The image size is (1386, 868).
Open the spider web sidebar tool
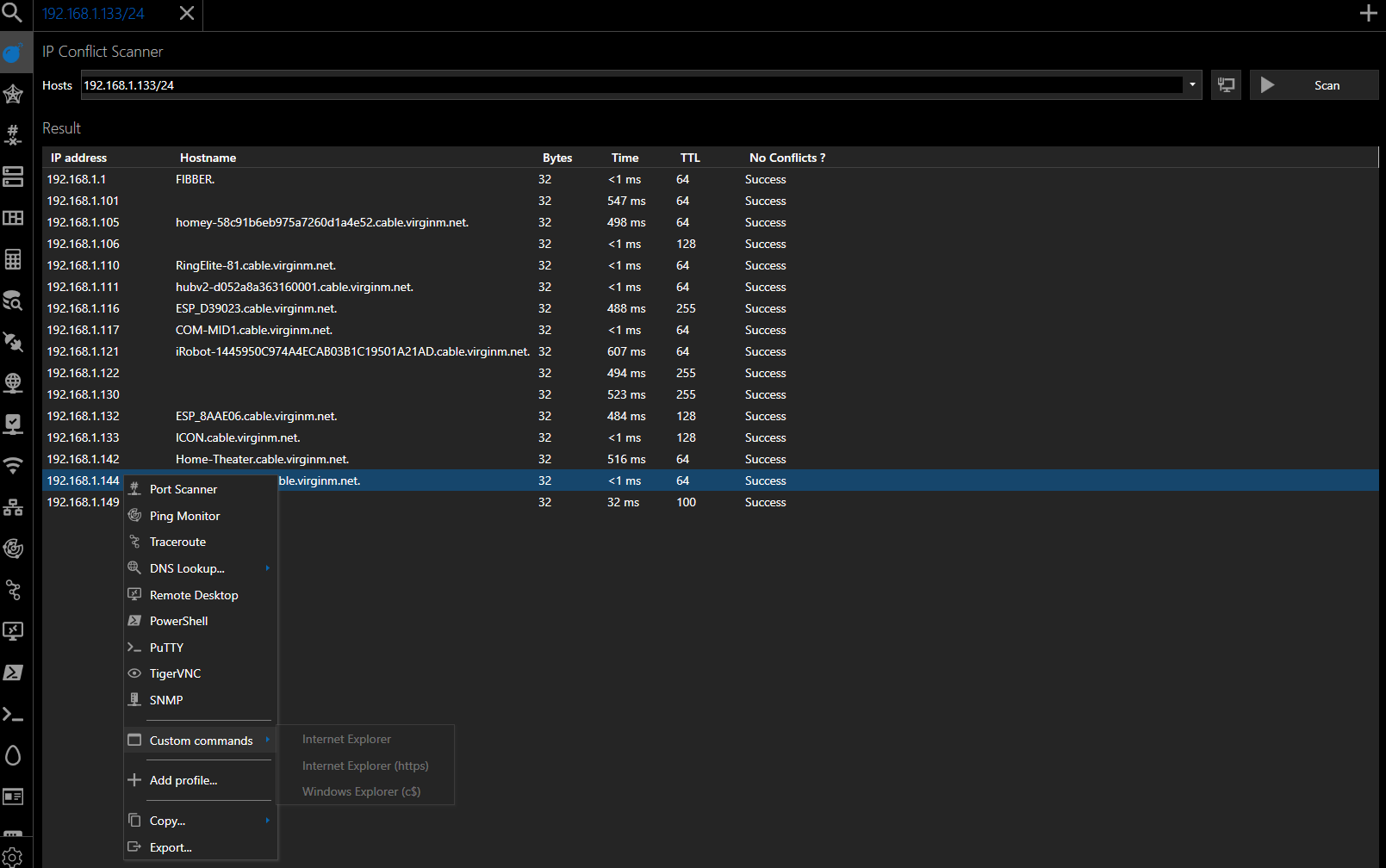pos(13,93)
